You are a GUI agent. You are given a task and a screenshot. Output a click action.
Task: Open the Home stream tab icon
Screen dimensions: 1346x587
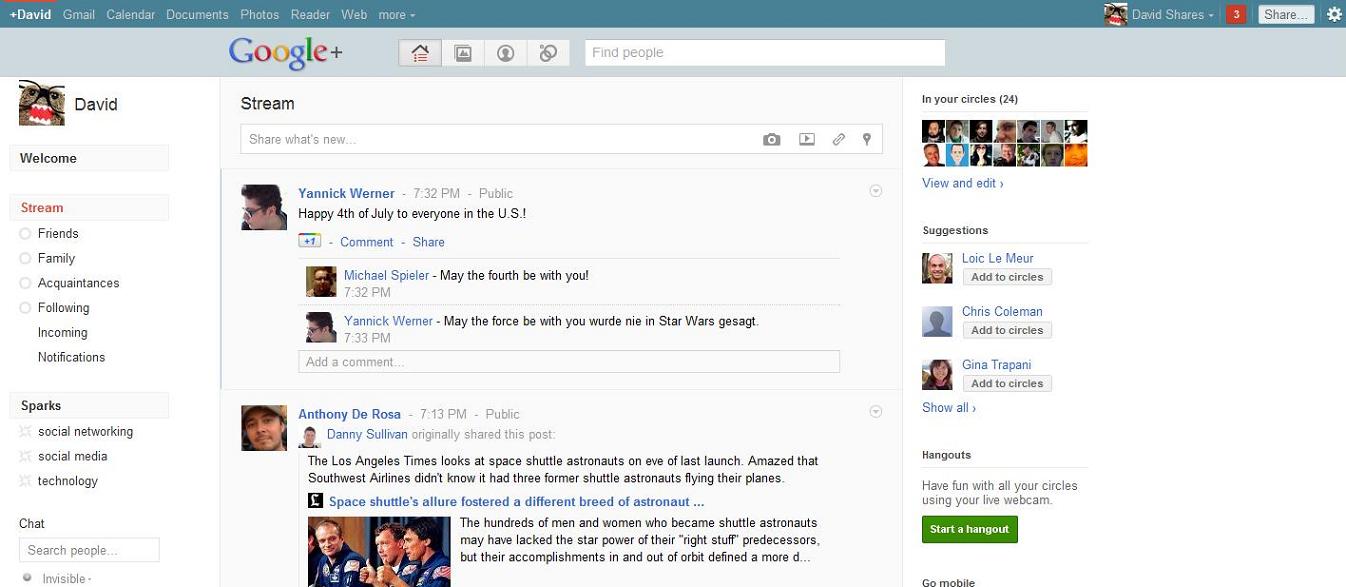tap(419, 52)
